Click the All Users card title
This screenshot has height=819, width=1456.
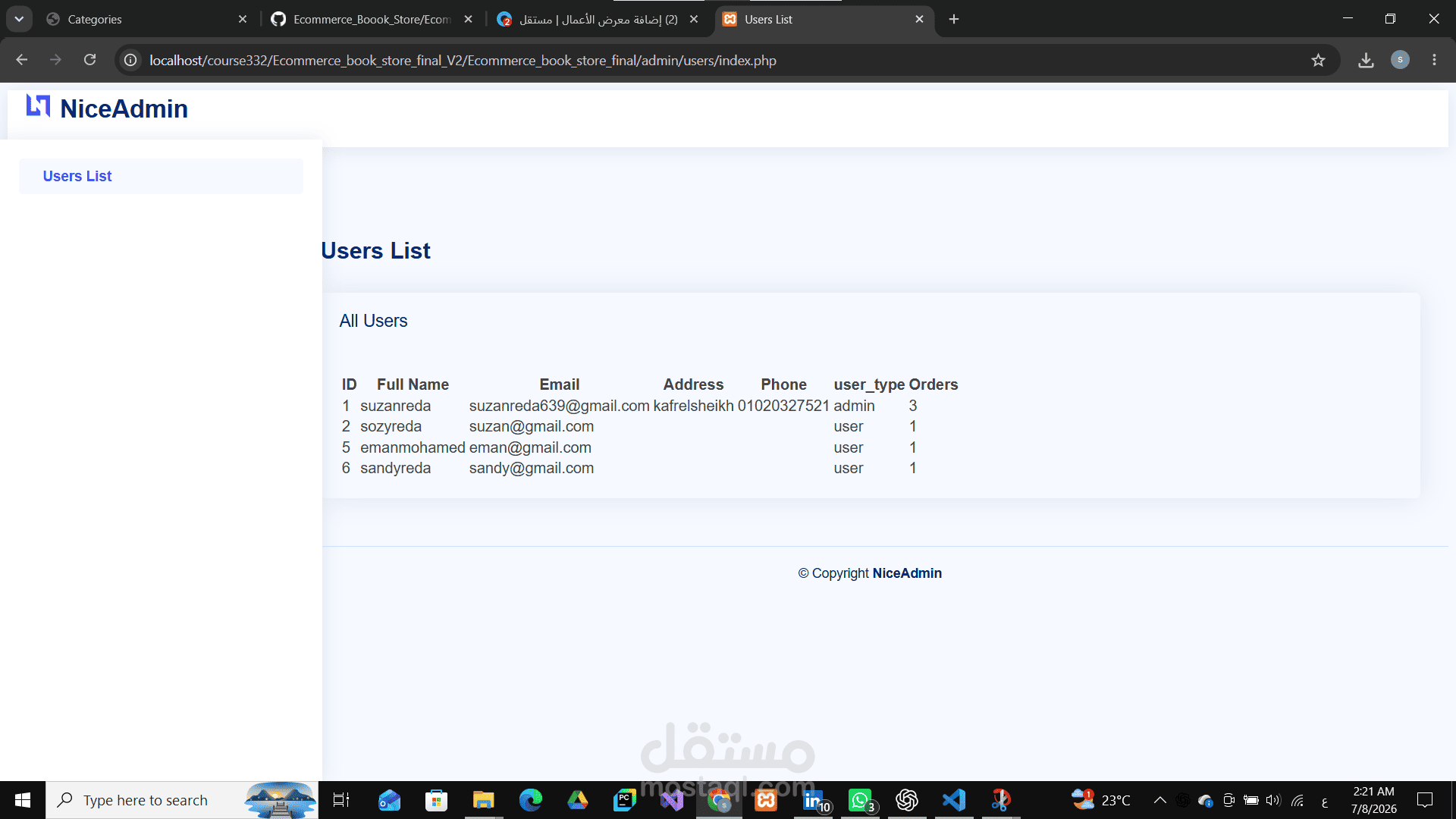(x=373, y=321)
